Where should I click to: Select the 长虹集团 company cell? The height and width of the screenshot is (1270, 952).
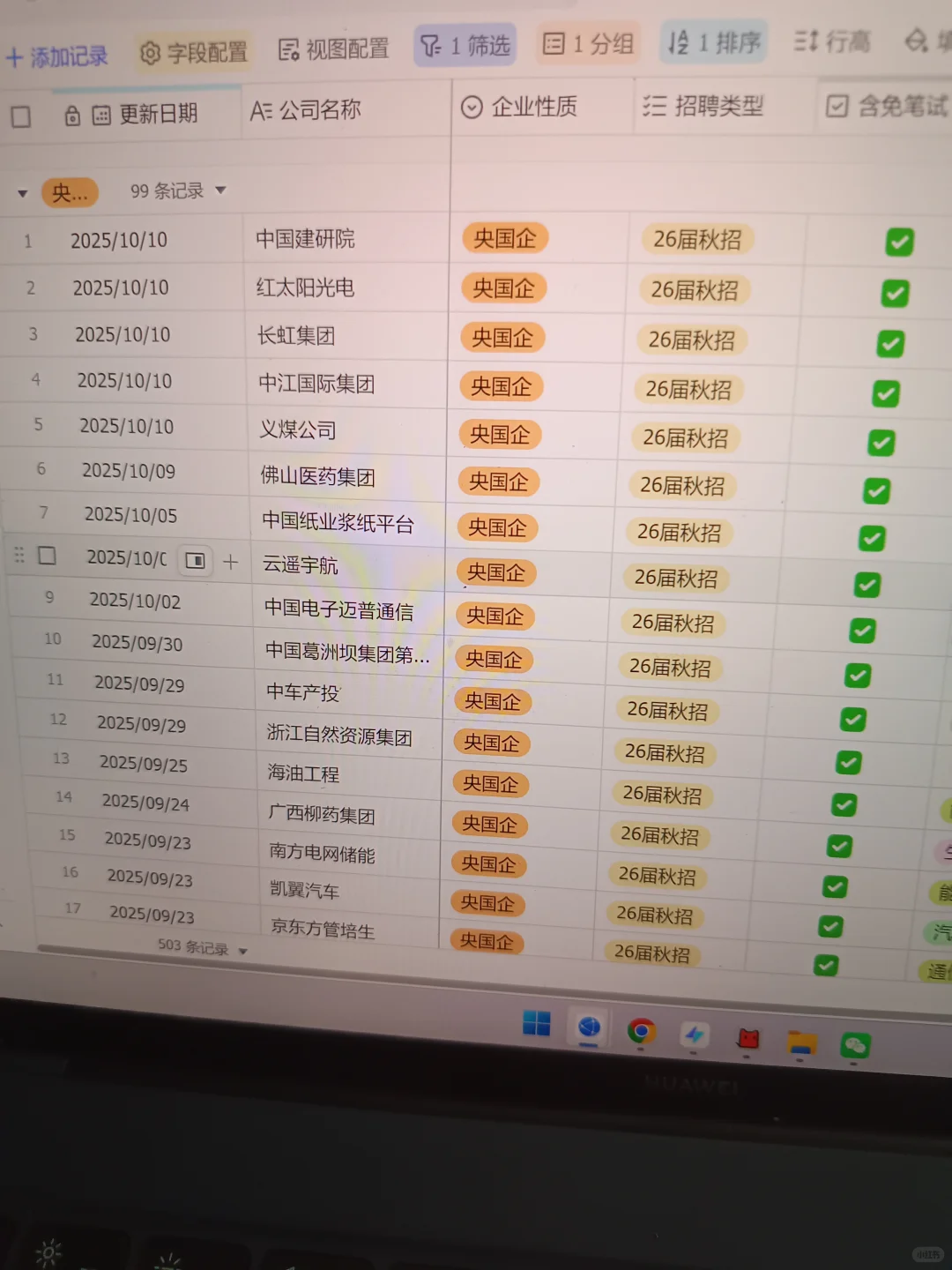point(346,336)
